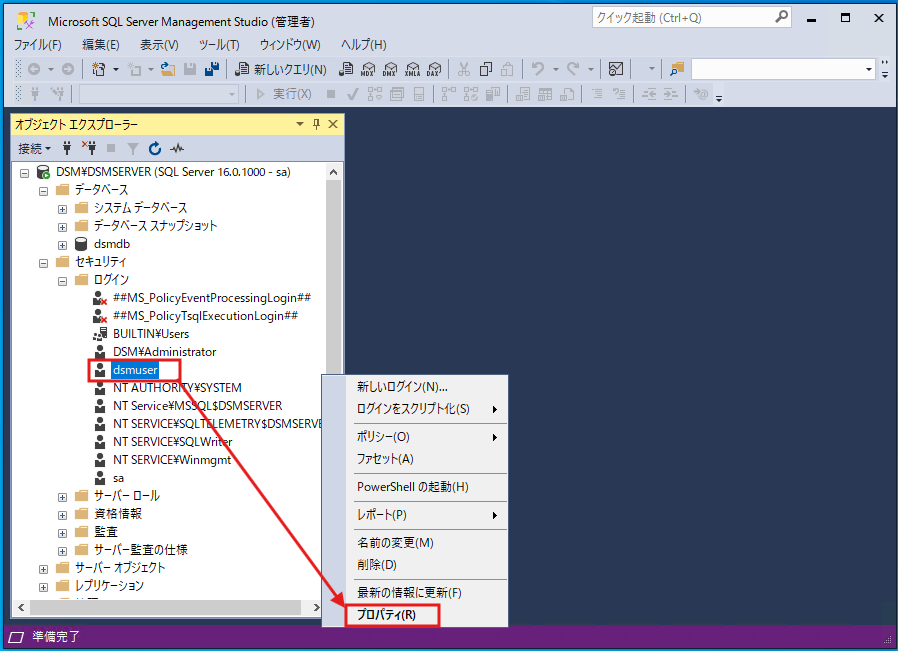Expand the レプリケーション folder

coord(44,587)
